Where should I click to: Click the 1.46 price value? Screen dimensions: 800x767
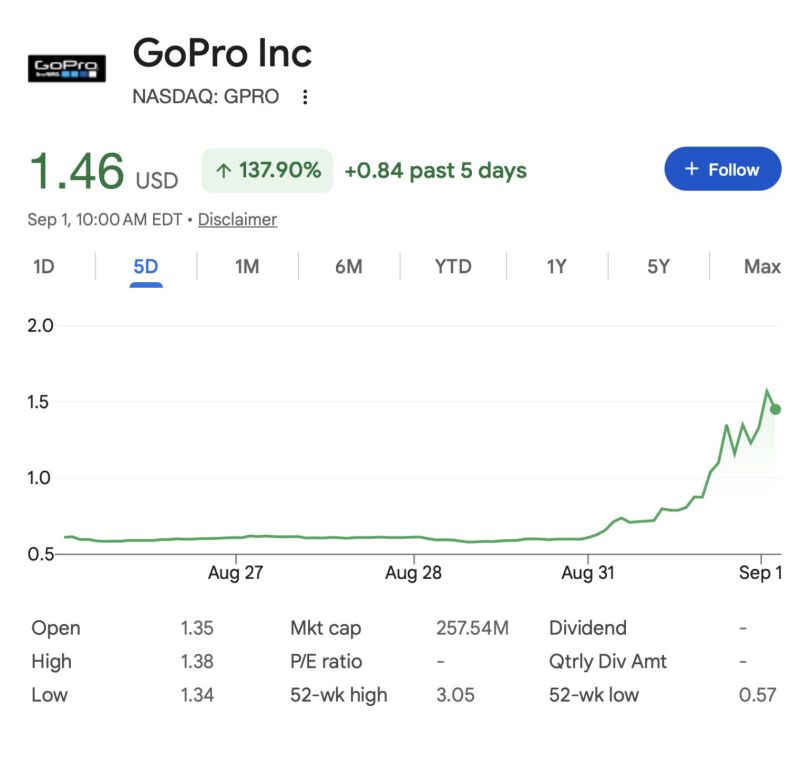coord(77,171)
